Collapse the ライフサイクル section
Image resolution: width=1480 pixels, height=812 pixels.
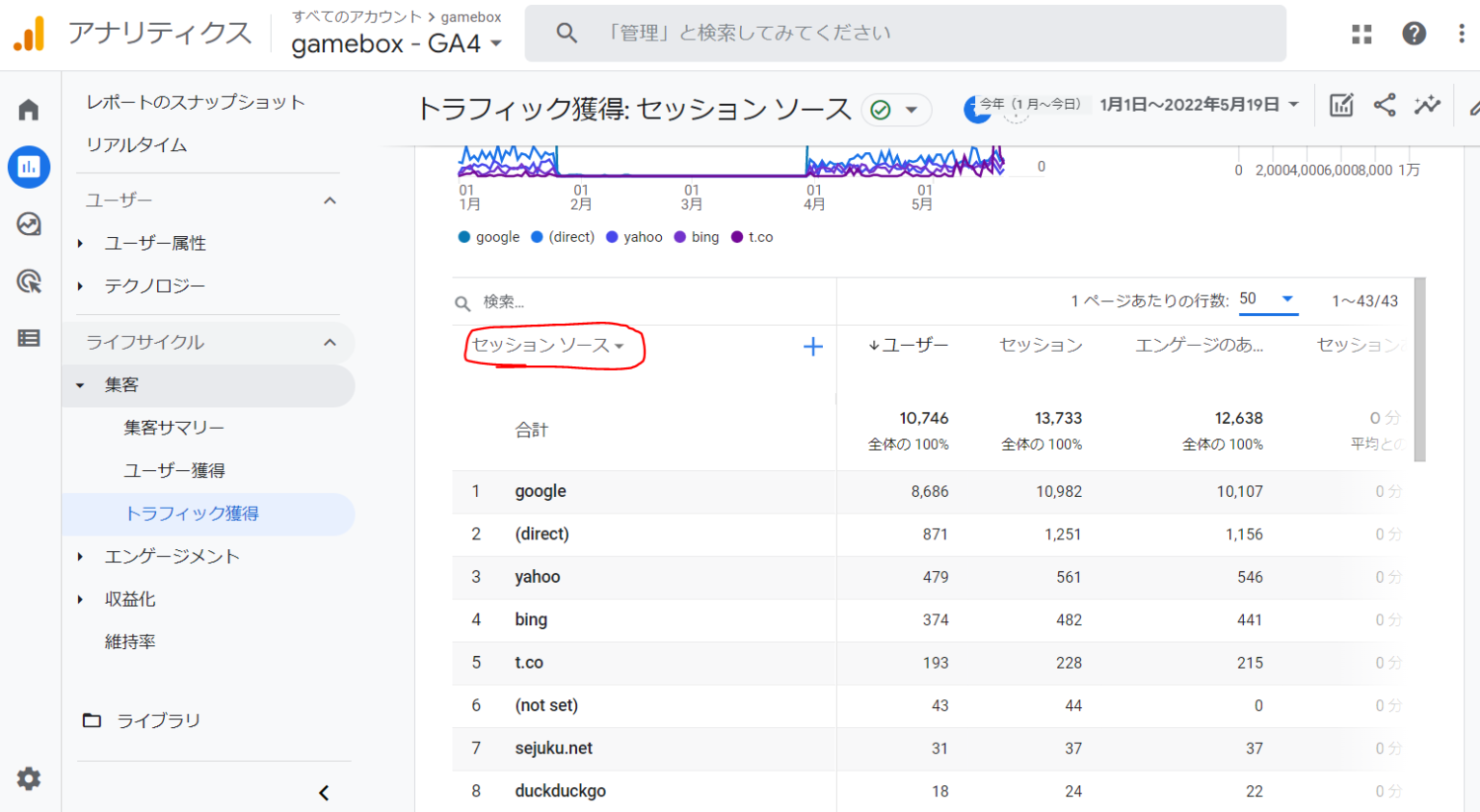coord(330,342)
